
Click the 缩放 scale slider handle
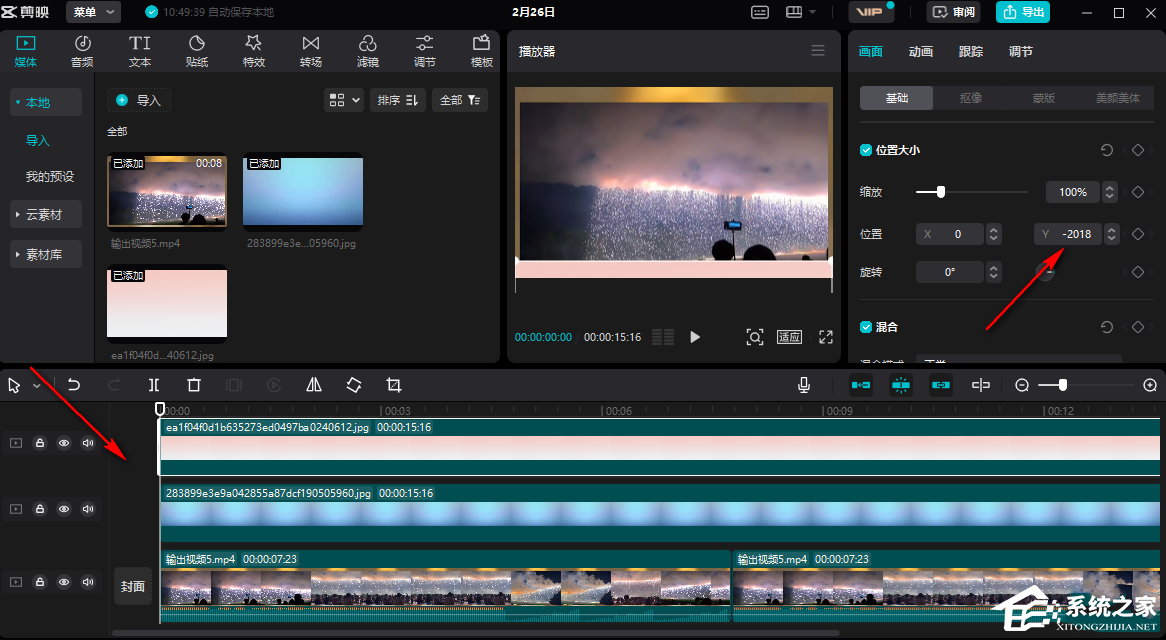point(940,192)
